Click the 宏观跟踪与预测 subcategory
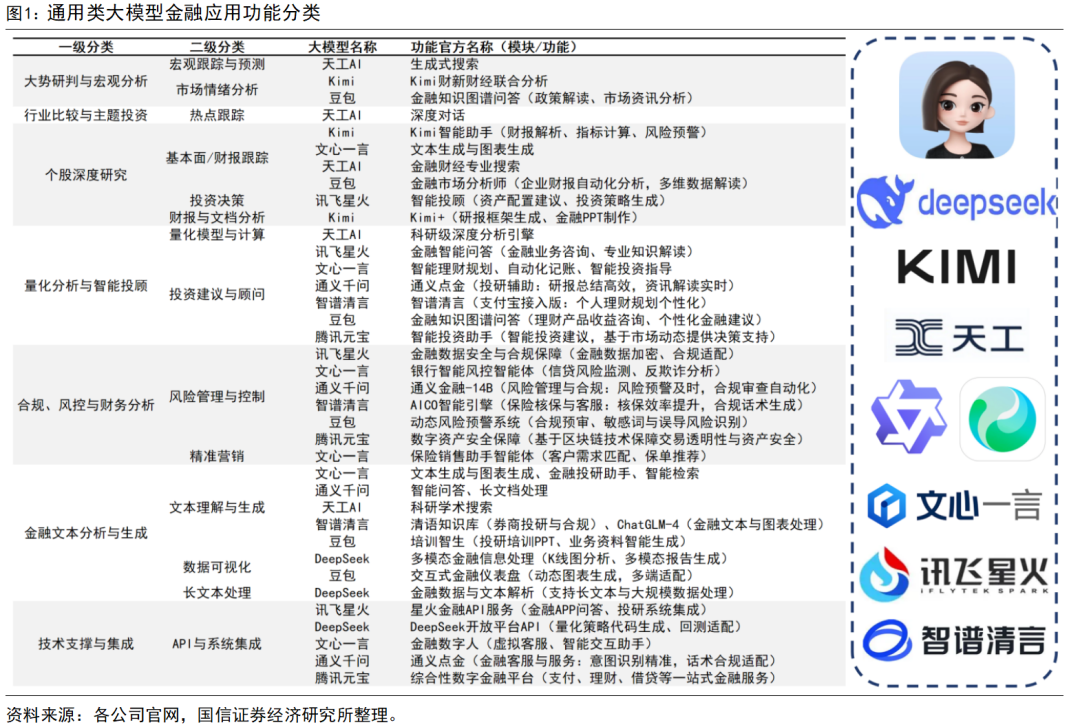This screenshot has width=1080, height=727. click(x=217, y=64)
